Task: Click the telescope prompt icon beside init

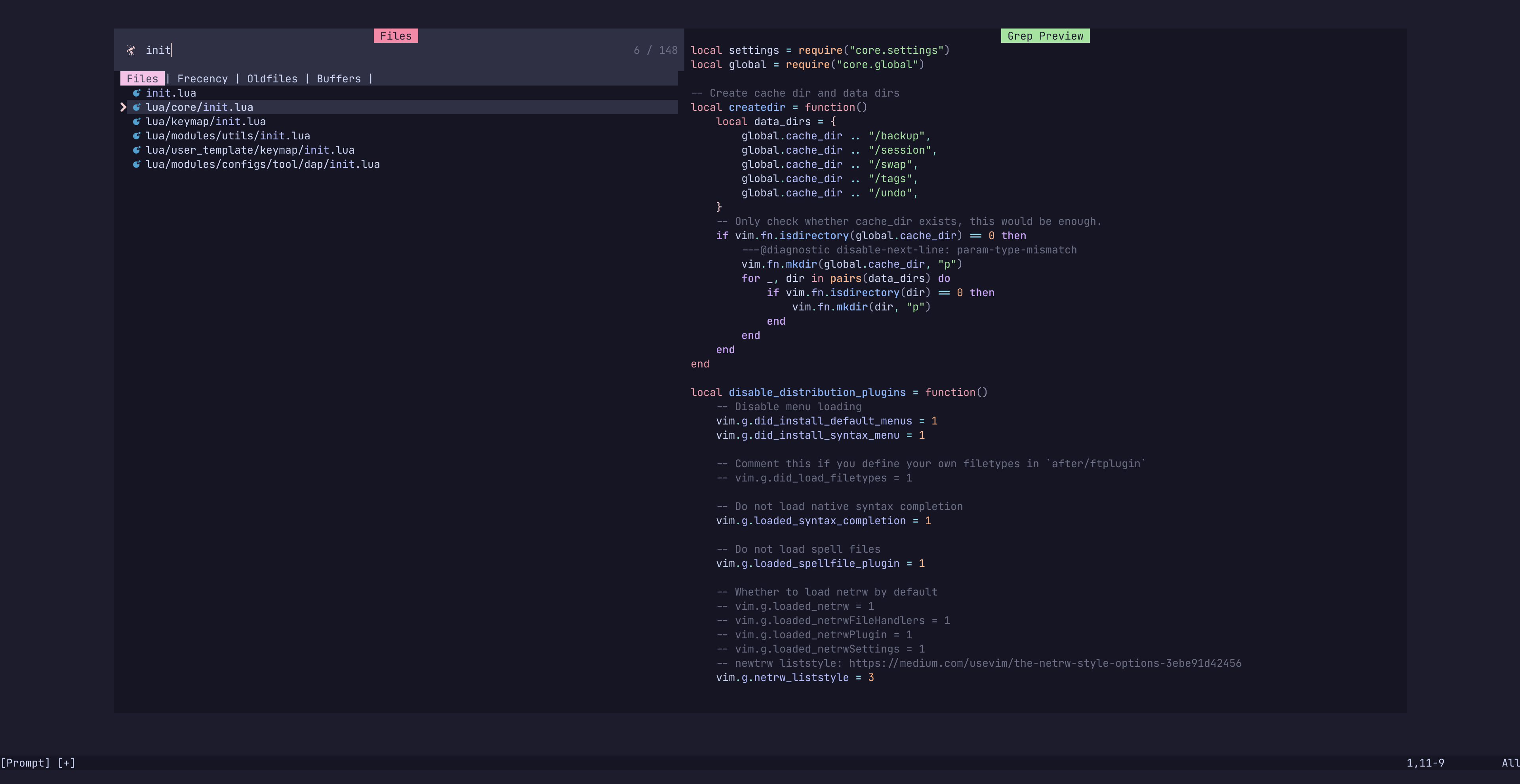Action: pos(131,50)
